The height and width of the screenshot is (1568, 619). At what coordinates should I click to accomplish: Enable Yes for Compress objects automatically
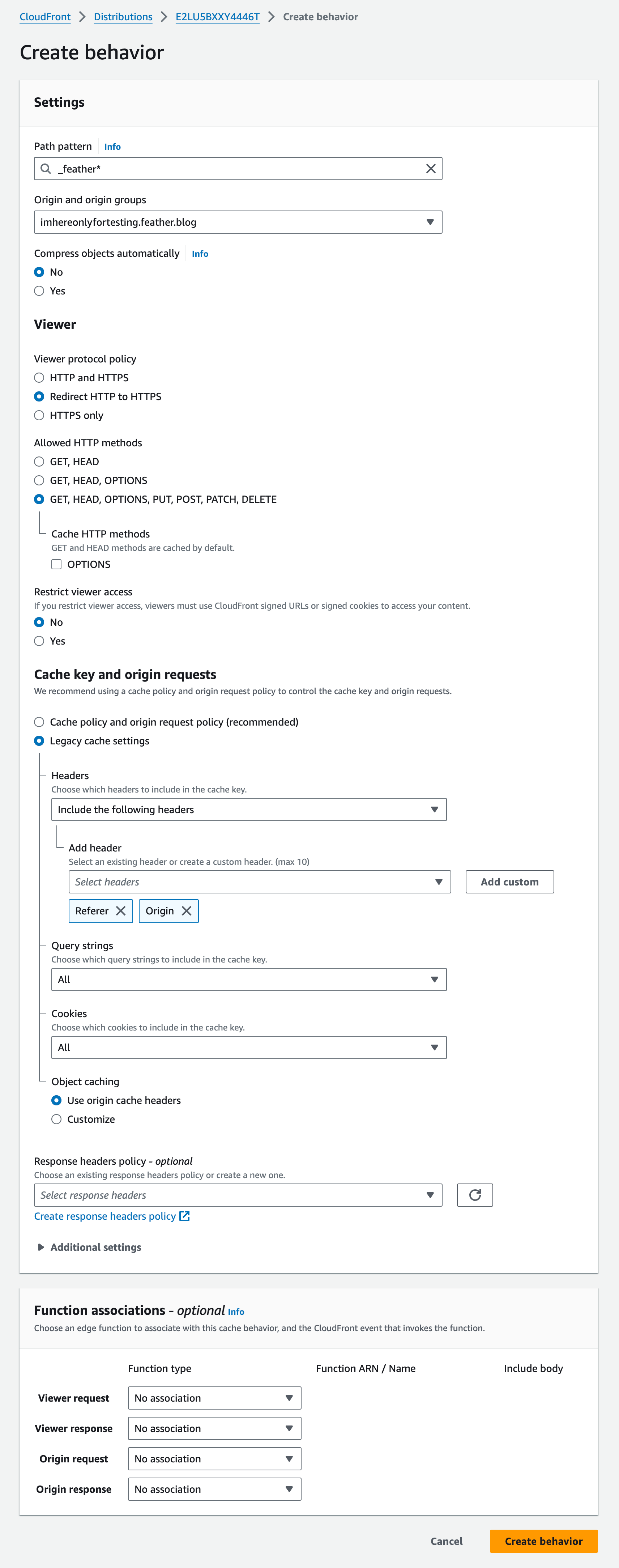point(39,291)
